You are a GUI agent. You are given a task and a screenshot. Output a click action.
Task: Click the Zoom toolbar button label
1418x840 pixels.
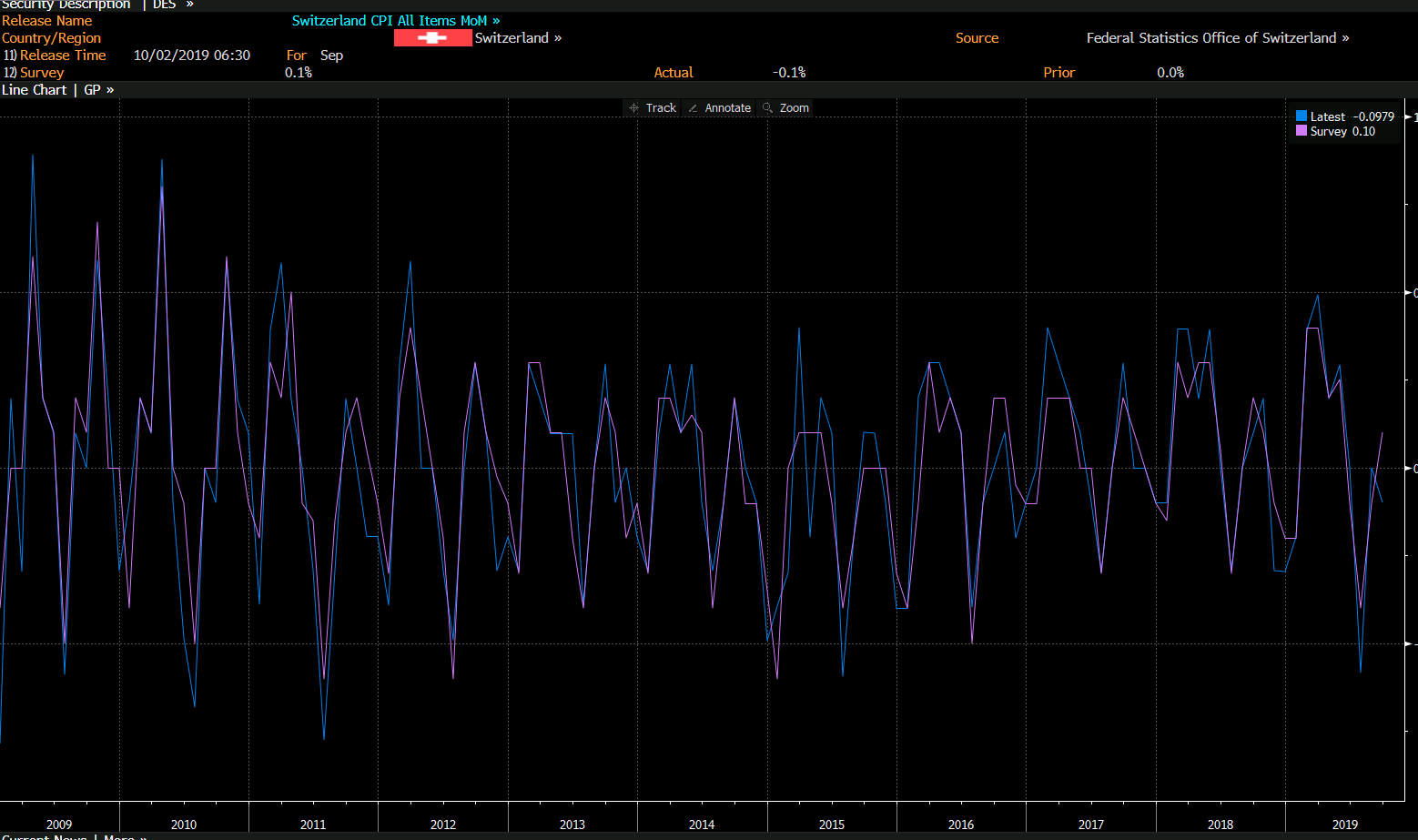point(795,107)
